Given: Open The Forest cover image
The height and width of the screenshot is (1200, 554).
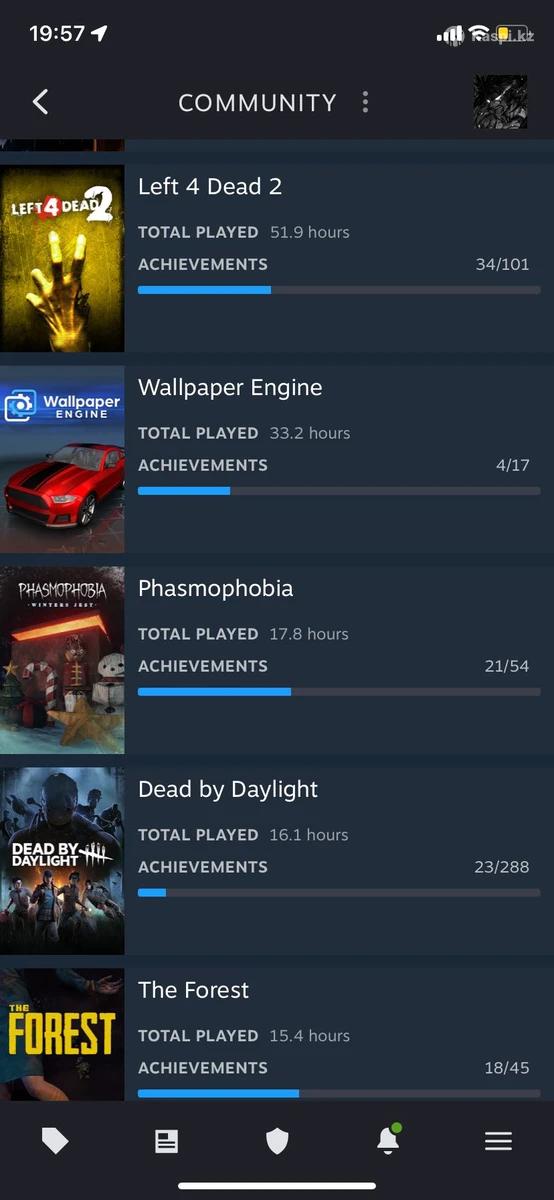Looking at the screenshot, I should click(62, 1034).
